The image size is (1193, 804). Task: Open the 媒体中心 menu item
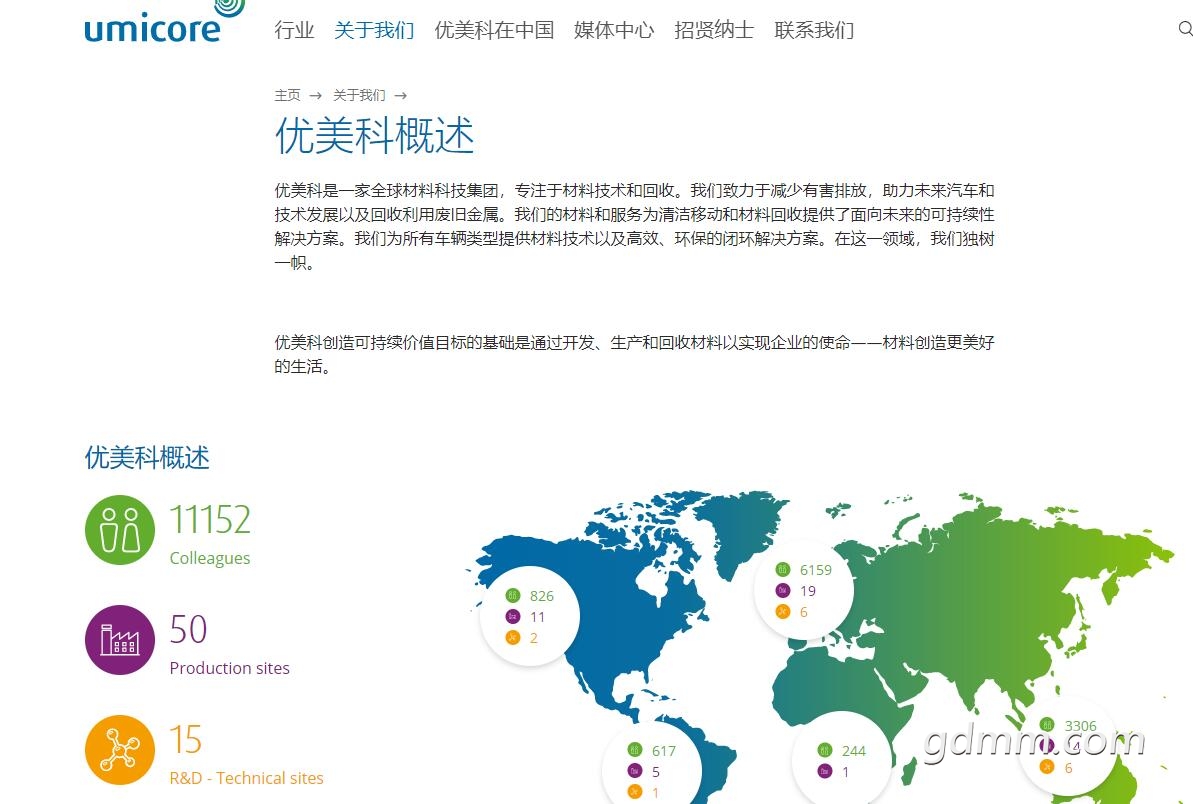pyautogui.click(x=614, y=30)
